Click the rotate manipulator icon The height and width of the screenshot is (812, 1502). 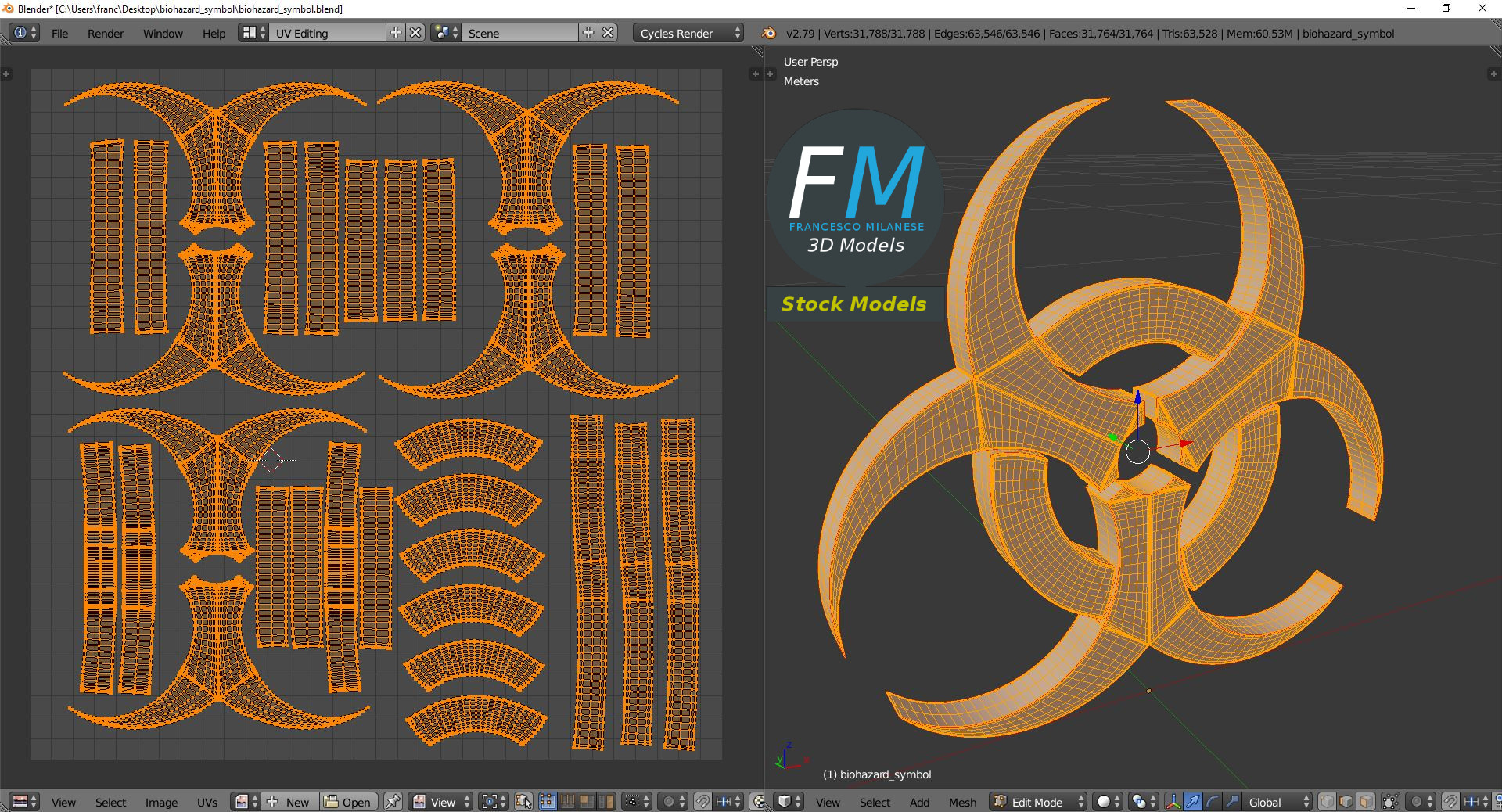(1213, 802)
